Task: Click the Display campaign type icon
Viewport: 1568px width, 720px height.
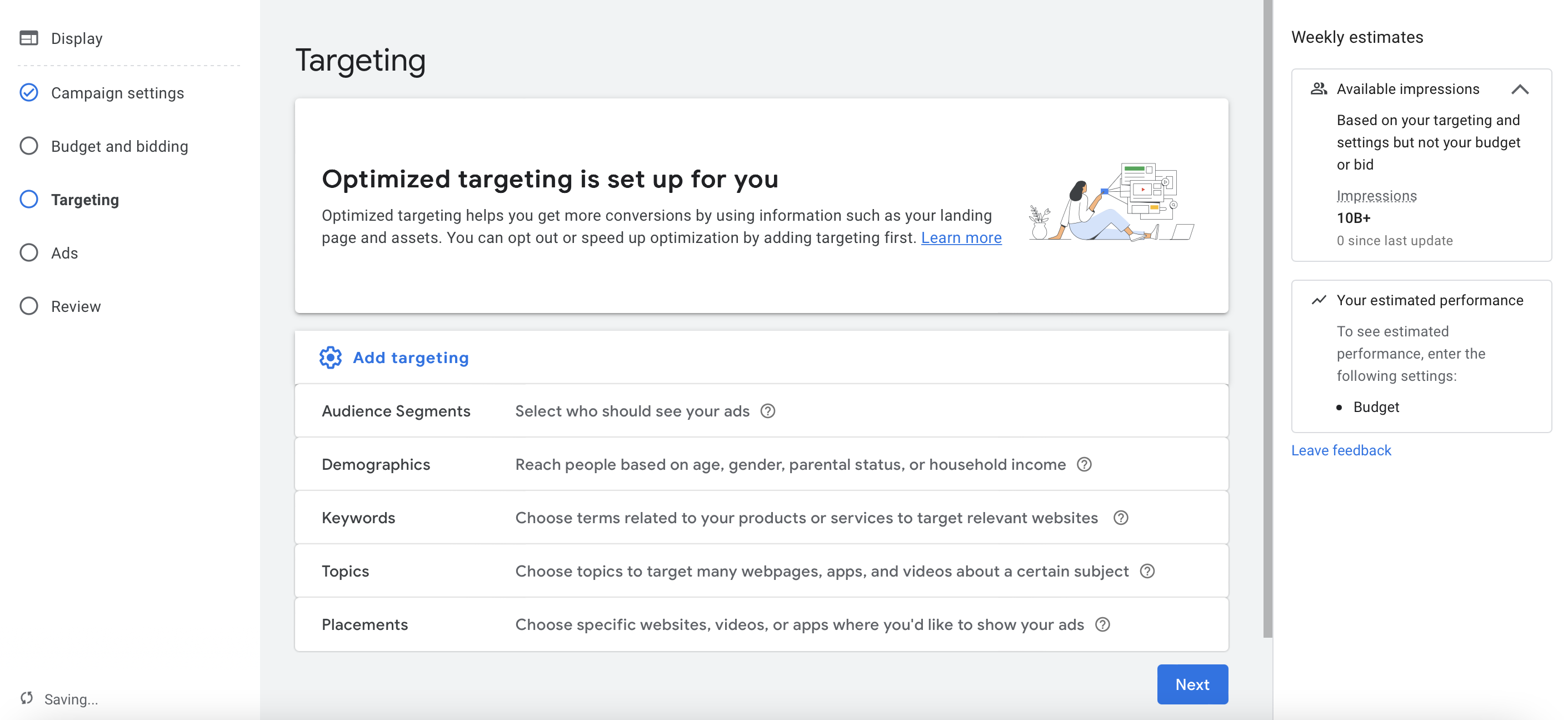Action: pyautogui.click(x=28, y=38)
